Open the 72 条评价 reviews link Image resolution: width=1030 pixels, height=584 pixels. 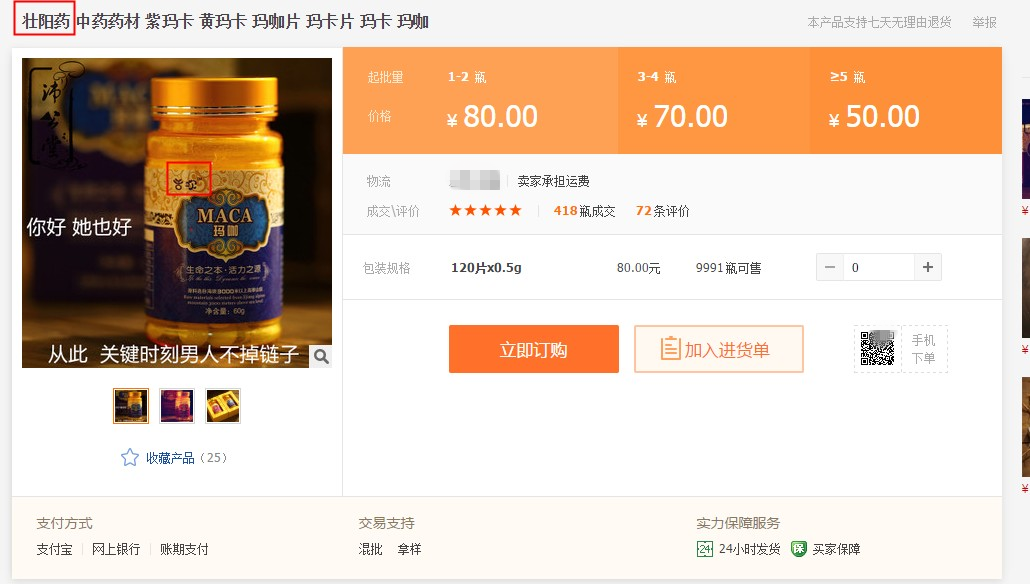pos(662,211)
